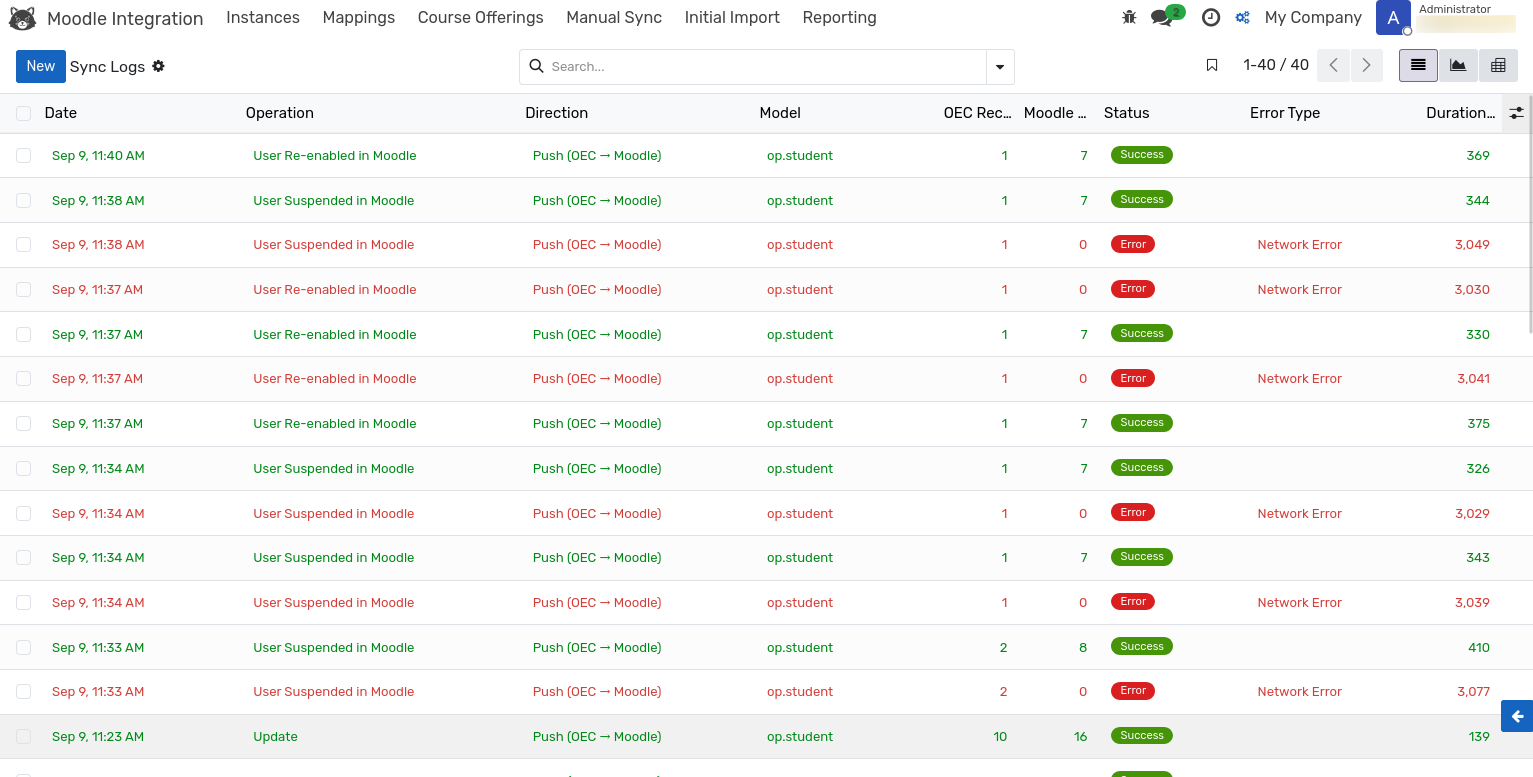Image resolution: width=1533 pixels, height=777 pixels.
Task: Click the OEC records value 10
Action: tap(1000, 736)
